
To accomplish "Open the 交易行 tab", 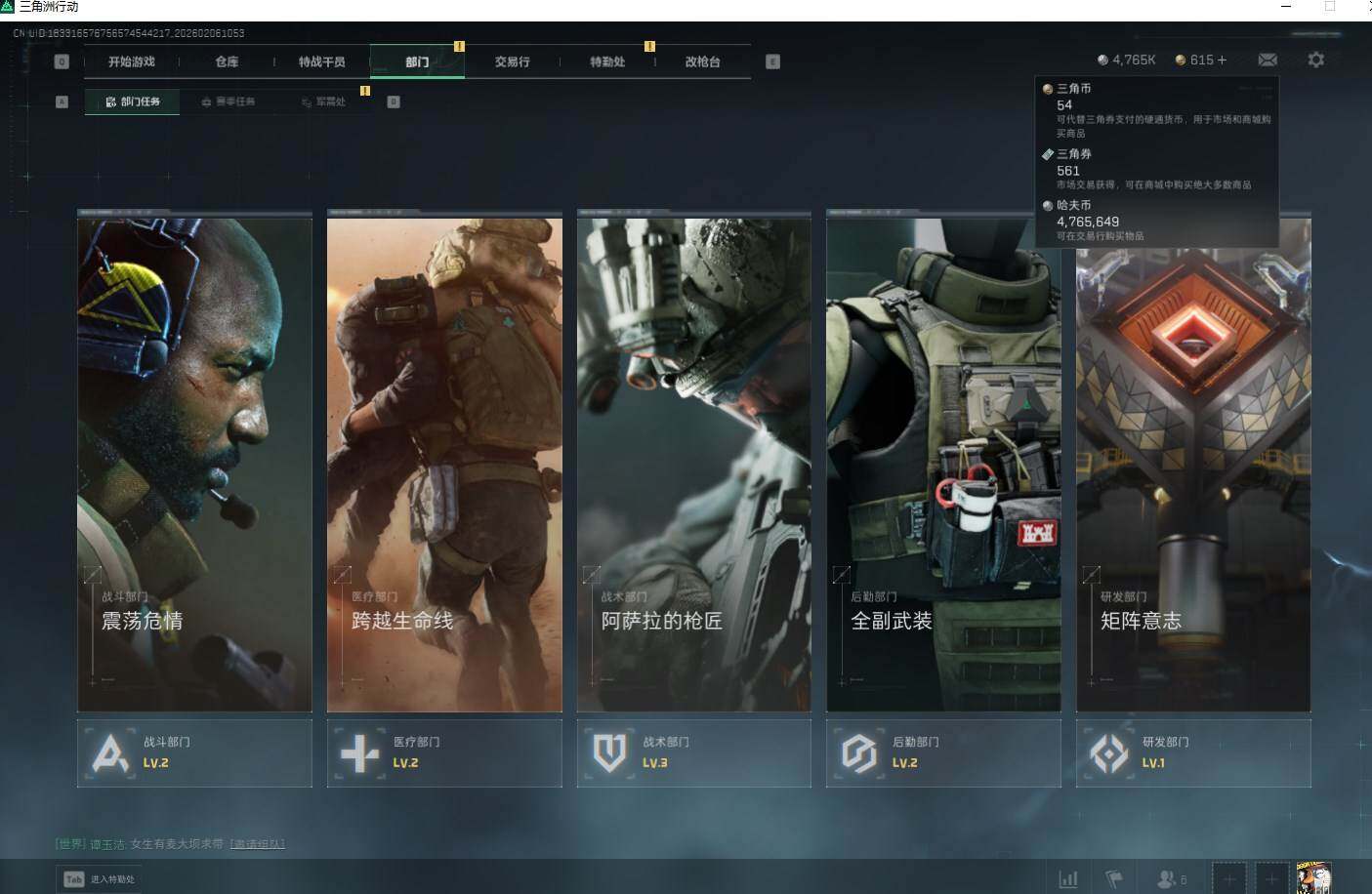I will pyautogui.click(x=512, y=61).
